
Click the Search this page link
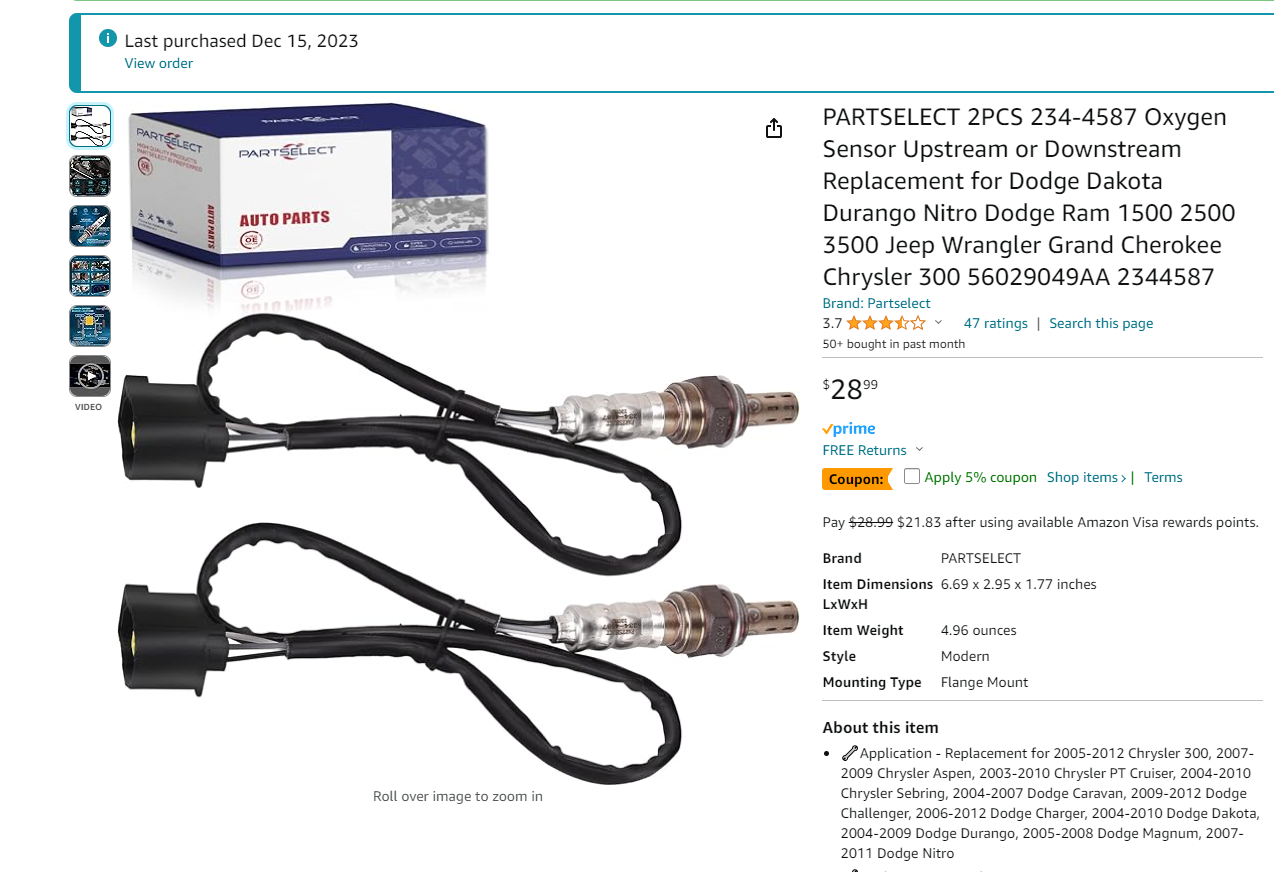pyautogui.click(x=1101, y=323)
